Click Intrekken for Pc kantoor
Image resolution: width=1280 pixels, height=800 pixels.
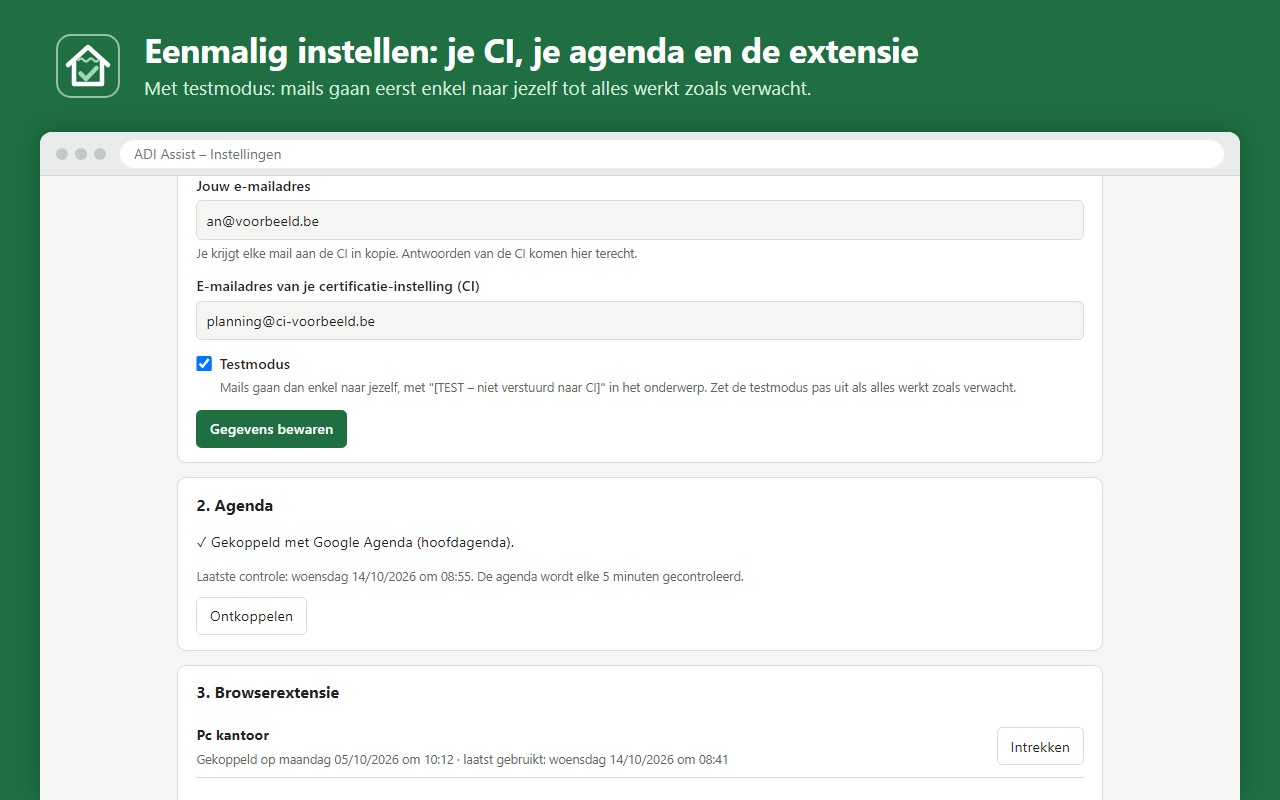pos(1040,746)
